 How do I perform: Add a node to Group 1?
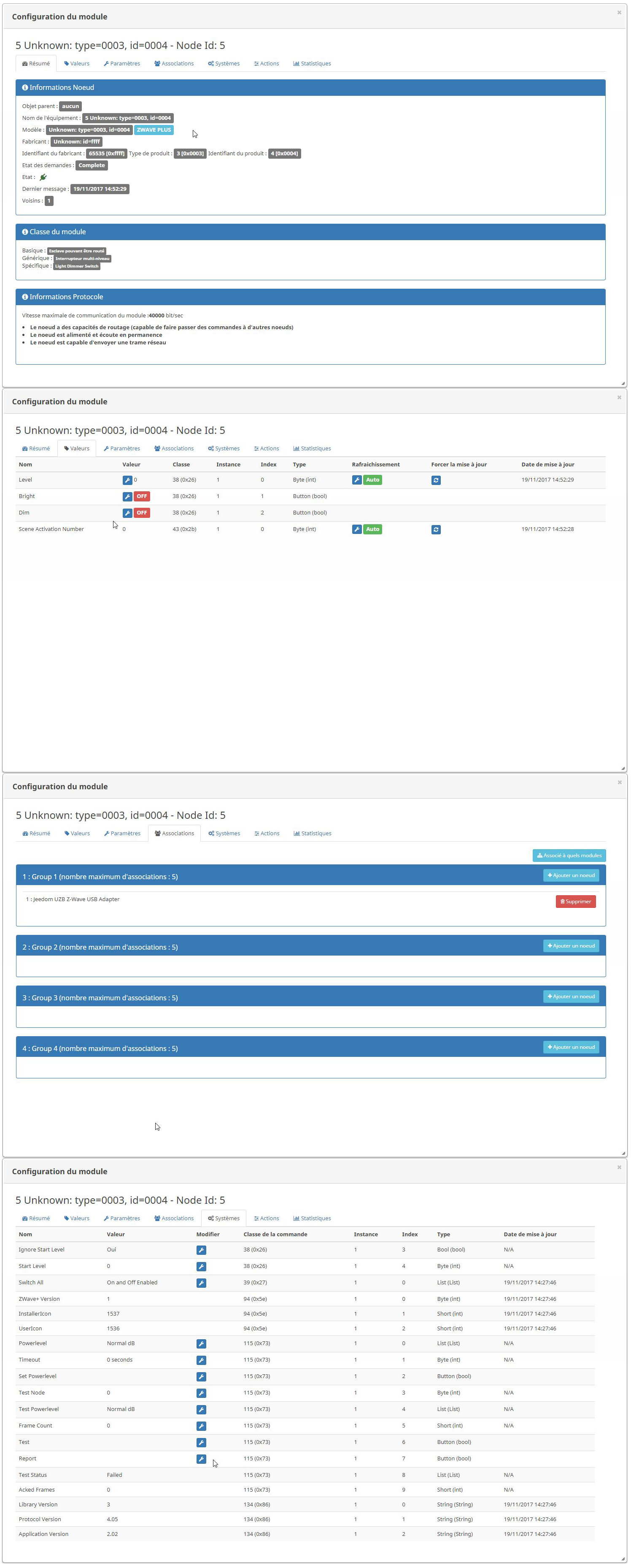tap(571, 875)
